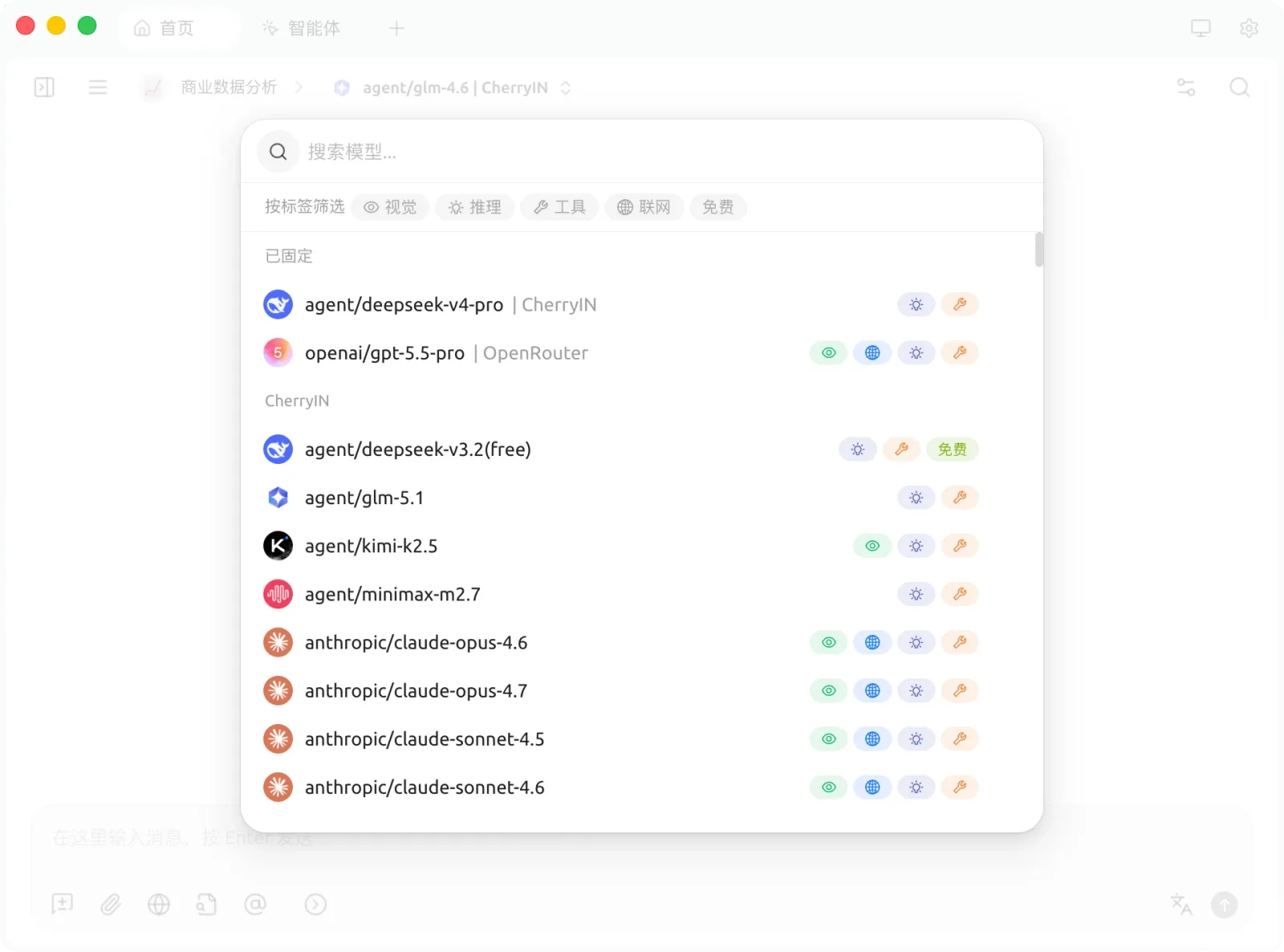Click the vision eye tag on openai/gpt-5.5-pro
The height and width of the screenshot is (952, 1284).
pos(829,353)
